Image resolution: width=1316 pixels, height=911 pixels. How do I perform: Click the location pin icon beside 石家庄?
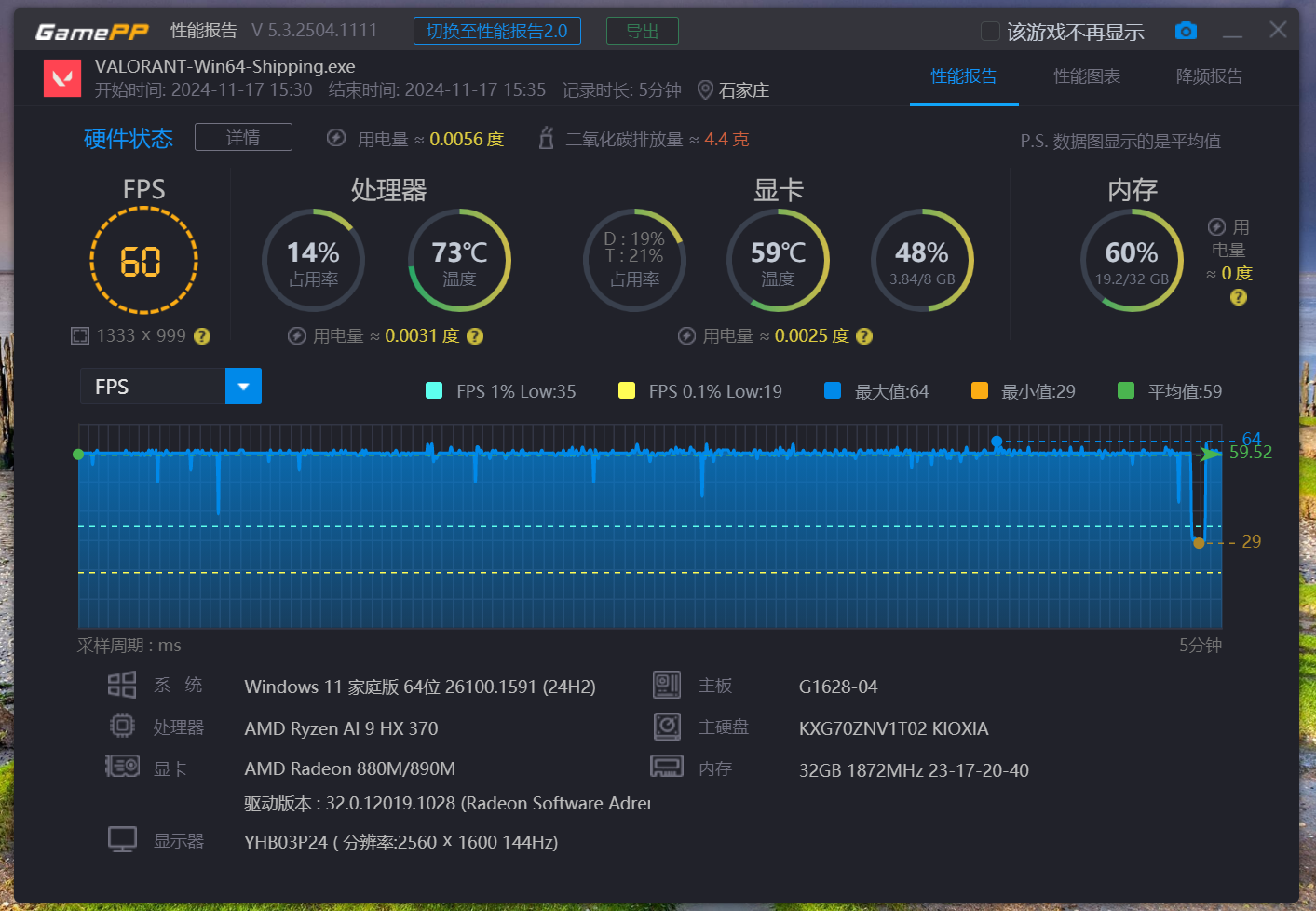[x=705, y=89]
